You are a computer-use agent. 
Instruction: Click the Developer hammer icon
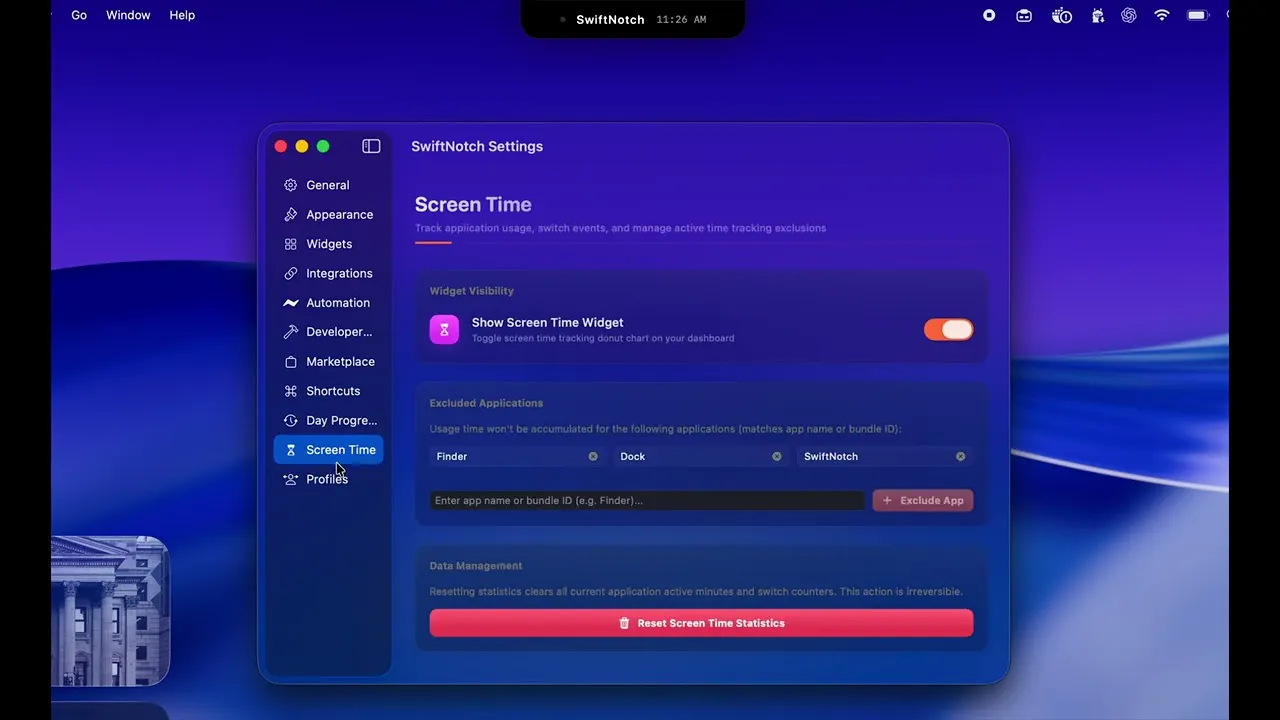(x=290, y=332)
